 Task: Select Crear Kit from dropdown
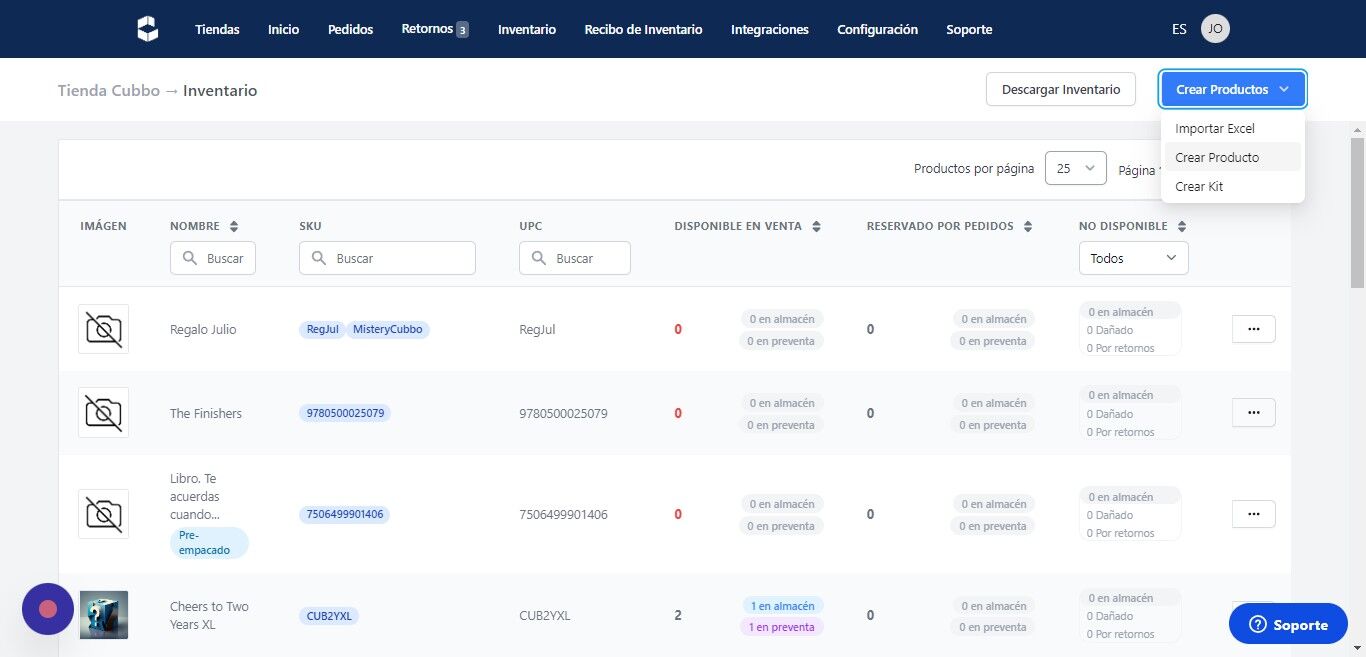pyautogui.click(x=1233, y=186)
